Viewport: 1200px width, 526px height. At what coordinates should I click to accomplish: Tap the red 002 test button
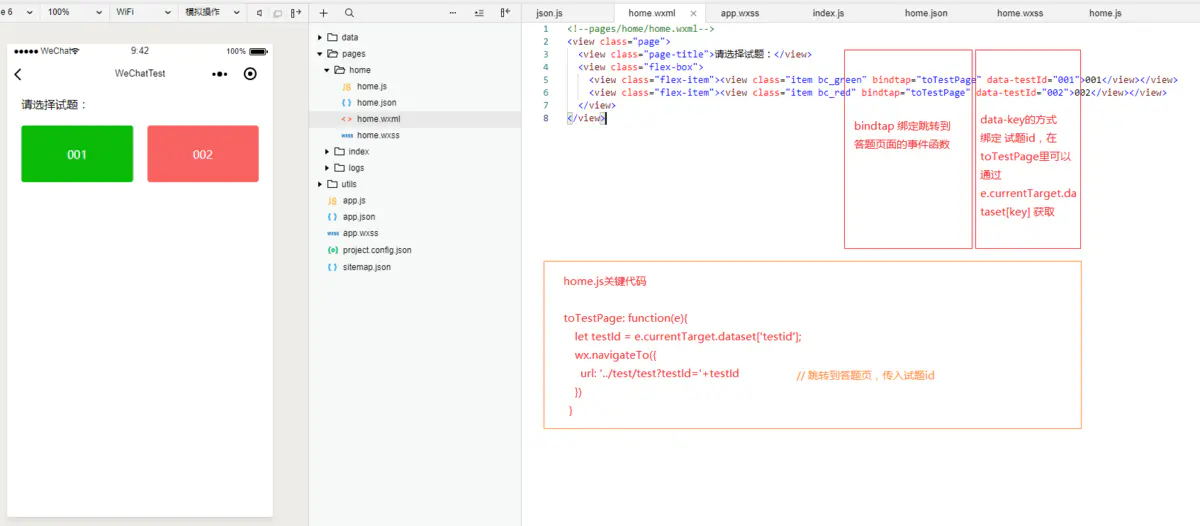click(x=203, y=154)
